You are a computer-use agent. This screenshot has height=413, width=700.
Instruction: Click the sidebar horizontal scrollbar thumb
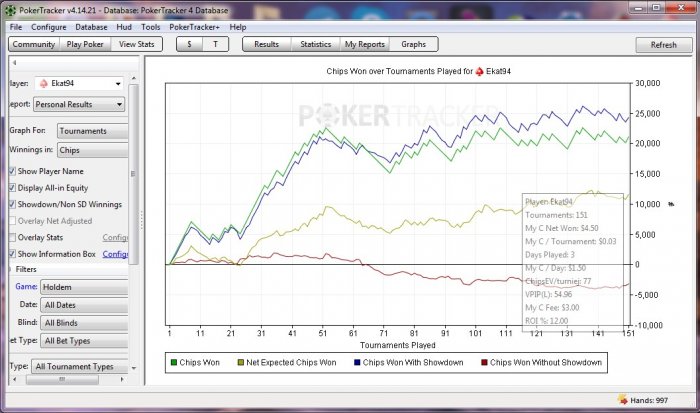pos(62,380)
